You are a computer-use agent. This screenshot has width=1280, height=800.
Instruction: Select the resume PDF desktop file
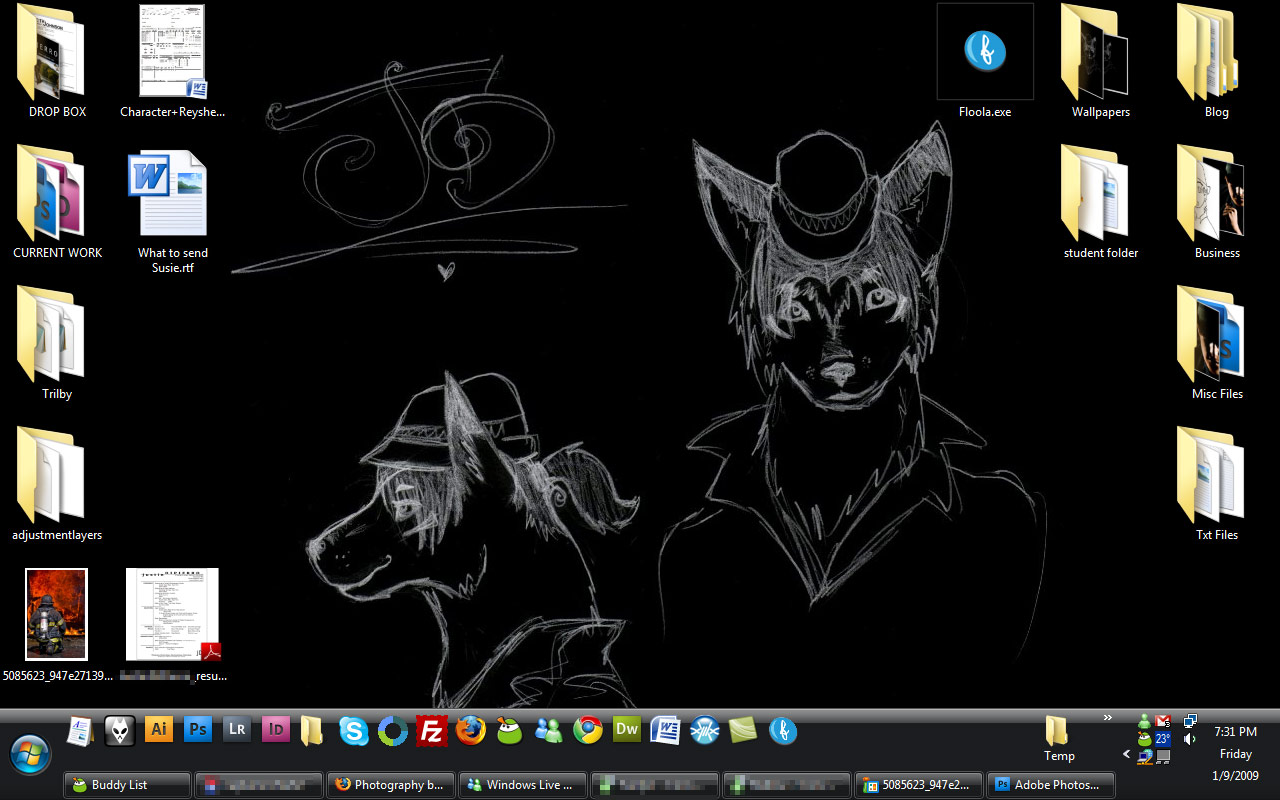click(x=173, y=625)
